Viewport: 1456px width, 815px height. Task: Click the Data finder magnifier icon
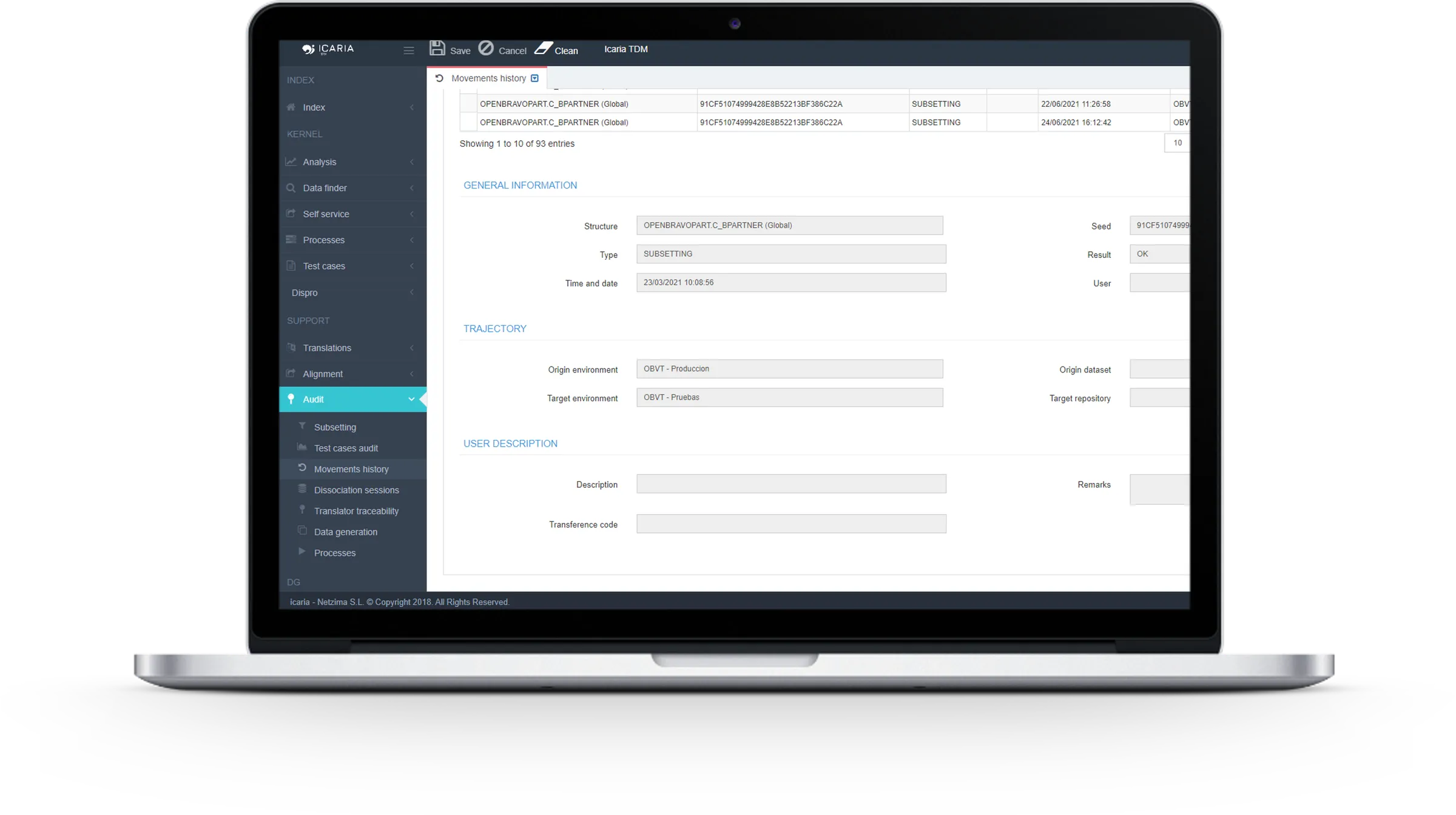click(291, 188)
